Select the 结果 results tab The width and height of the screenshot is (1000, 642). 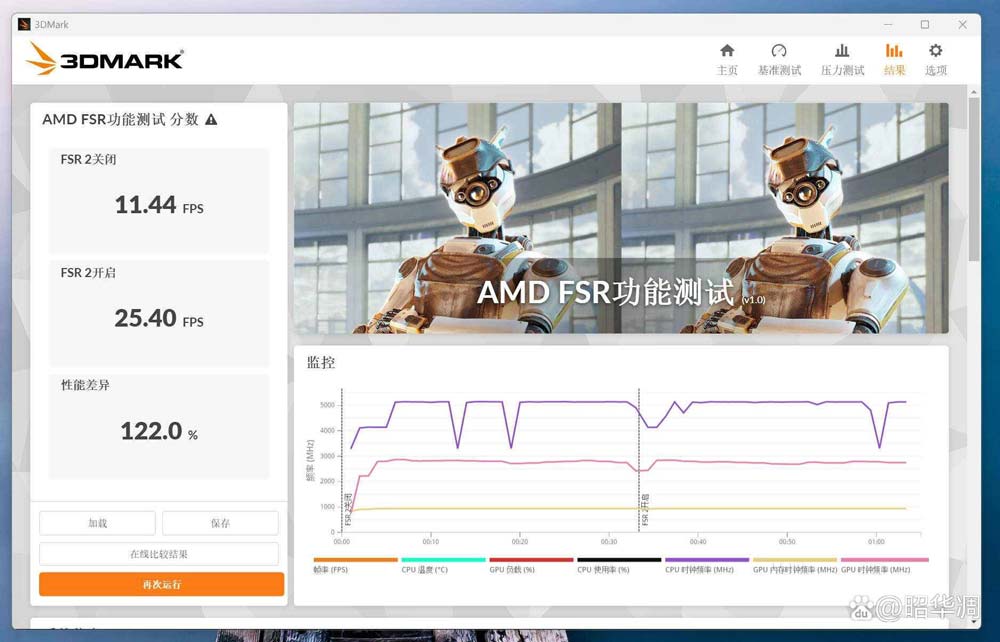tap(894, 60)
